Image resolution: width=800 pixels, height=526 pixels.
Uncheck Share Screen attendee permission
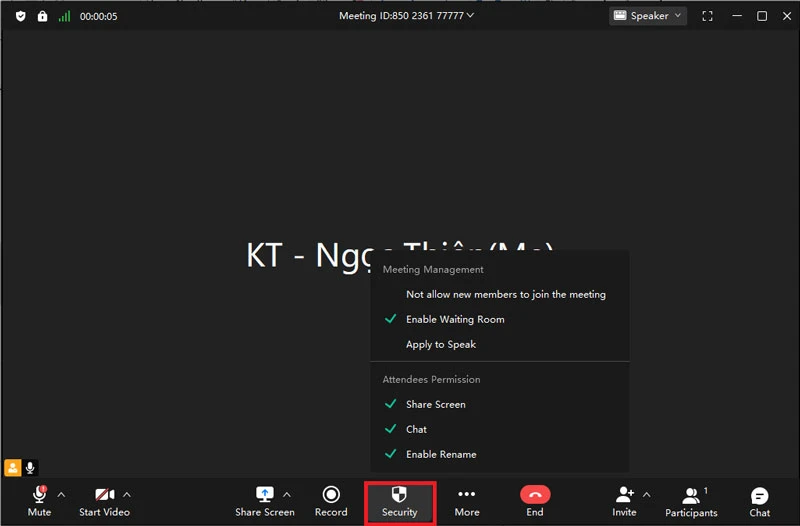(x=435, y=404)
